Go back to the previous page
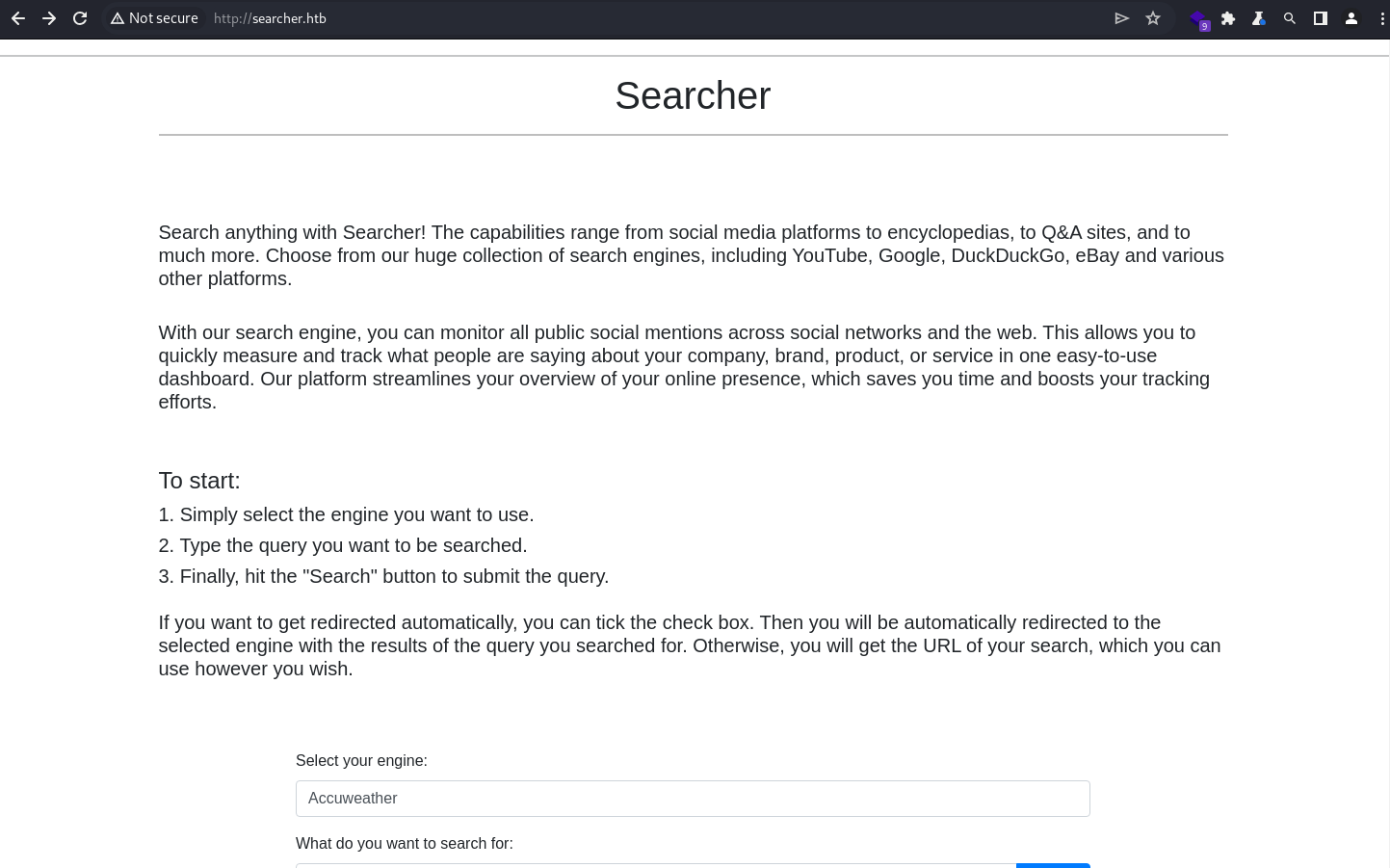This screenshot has height=868, width=1390. [x=18, y=18]
